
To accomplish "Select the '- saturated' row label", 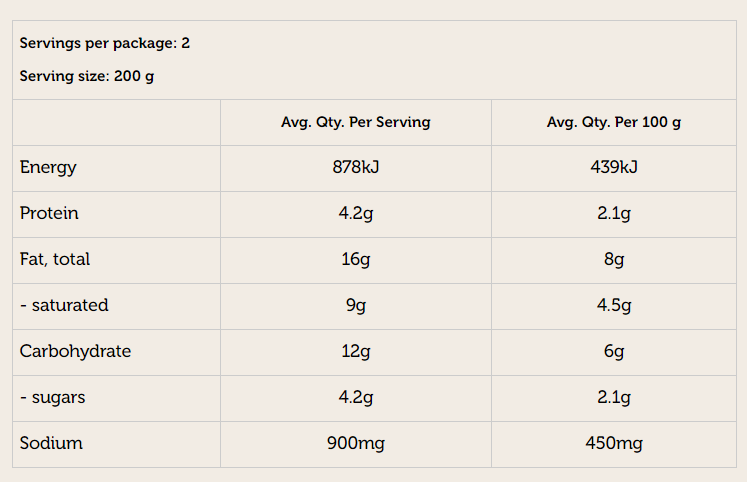I will [x=64, y=305].
